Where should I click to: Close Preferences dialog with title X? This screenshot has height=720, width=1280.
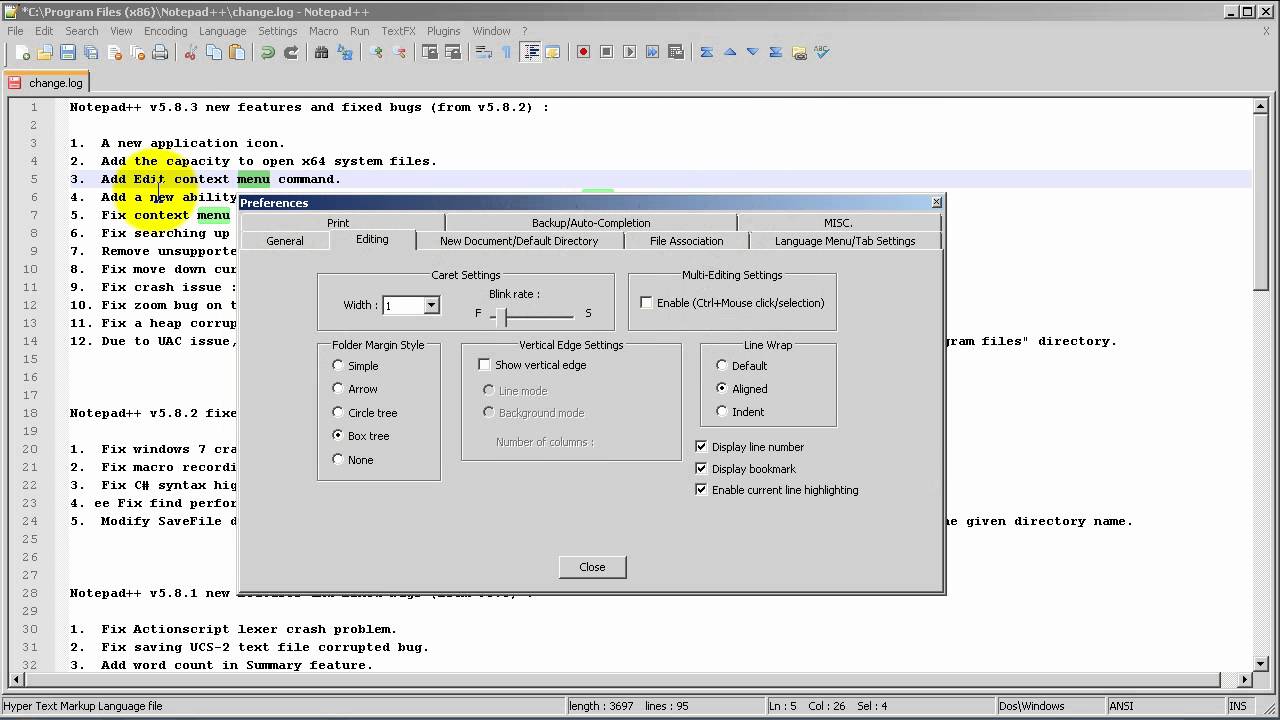pyautogui.click(x=936, y=202)
